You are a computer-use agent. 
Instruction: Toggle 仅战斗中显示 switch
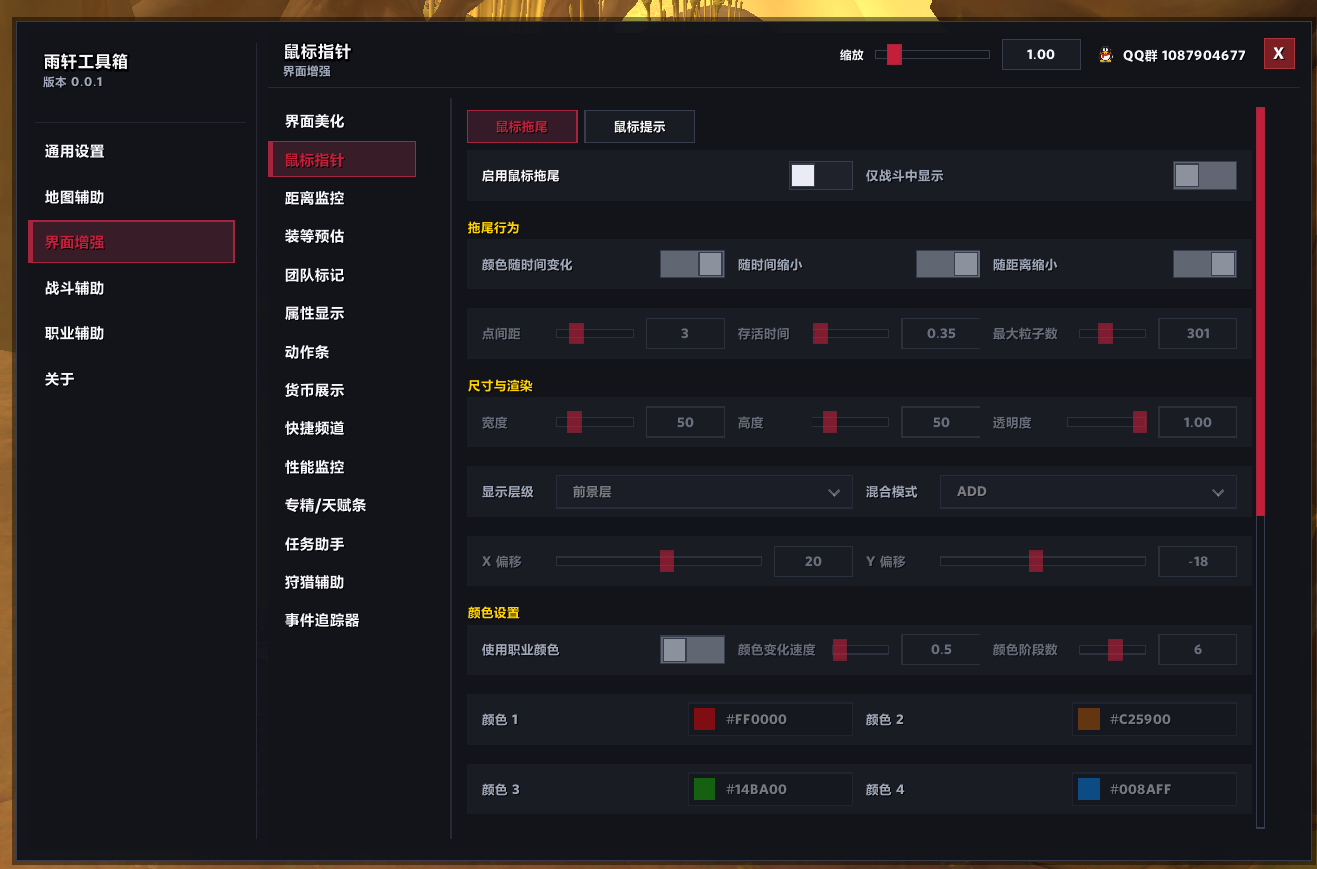click(x=1204, y=176)
